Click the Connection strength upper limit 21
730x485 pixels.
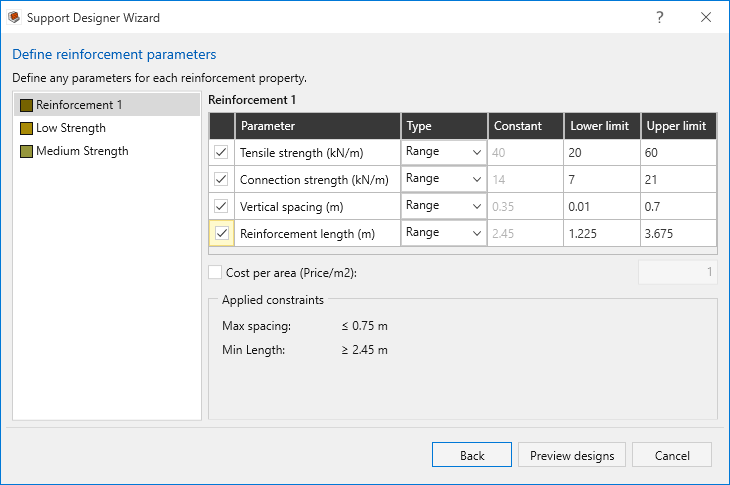pos(679,180)
